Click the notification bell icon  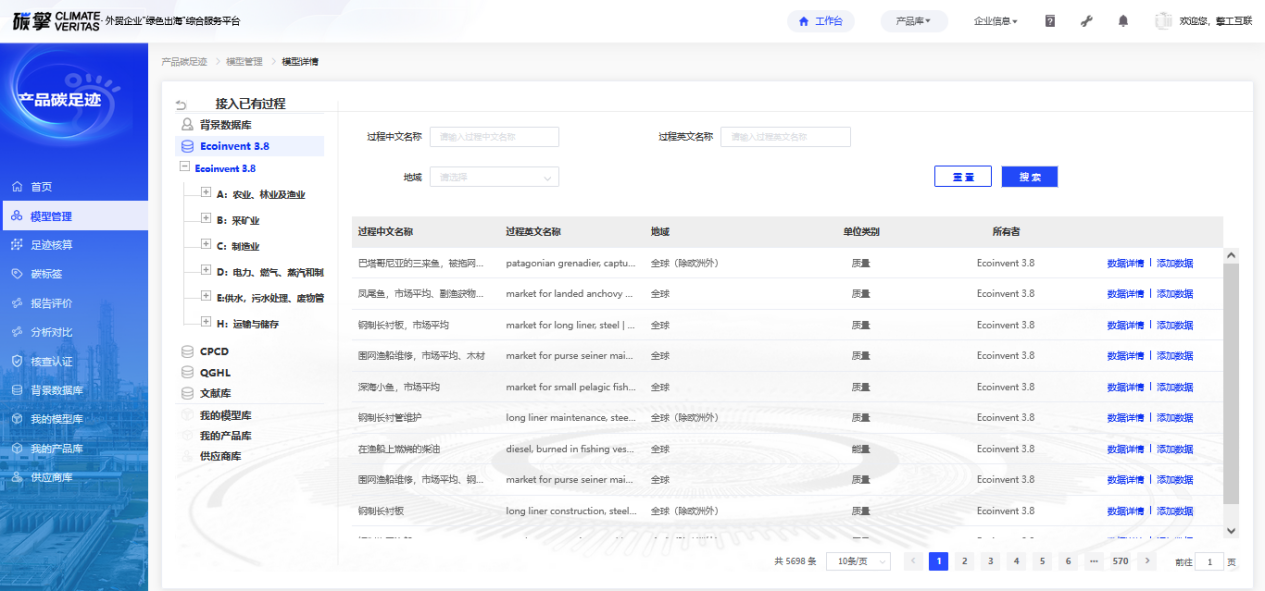[1123, 21]
